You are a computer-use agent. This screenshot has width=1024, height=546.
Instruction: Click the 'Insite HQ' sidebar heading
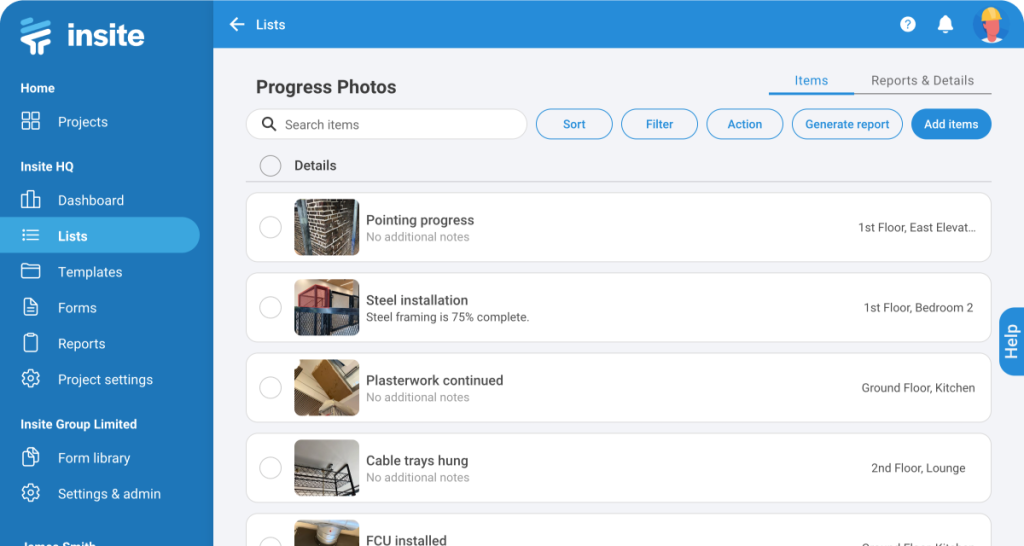47,167
